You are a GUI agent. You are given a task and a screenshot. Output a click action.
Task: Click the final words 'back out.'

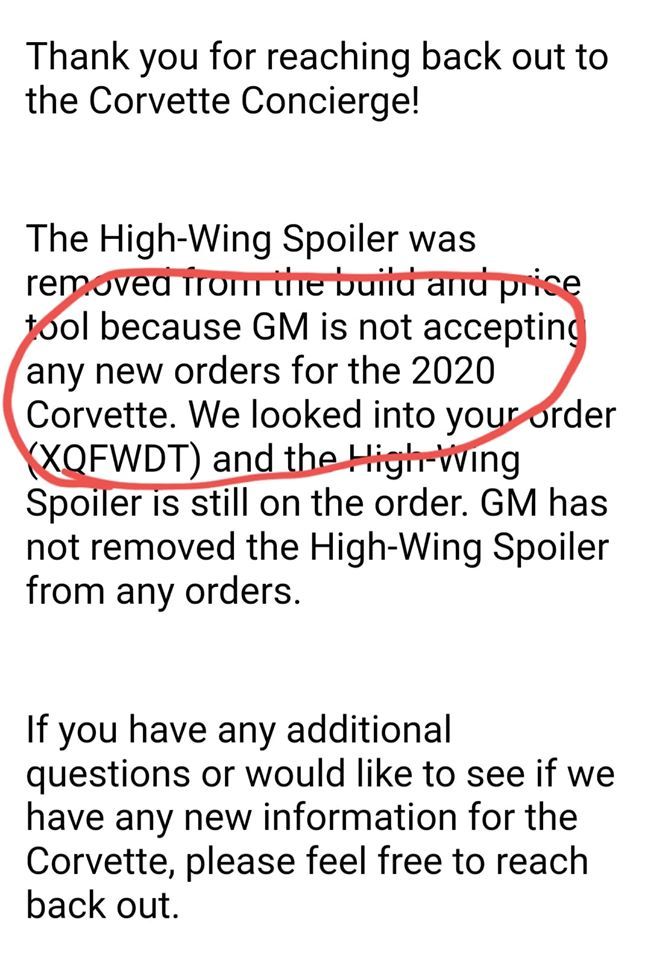[x=102, y=906]
